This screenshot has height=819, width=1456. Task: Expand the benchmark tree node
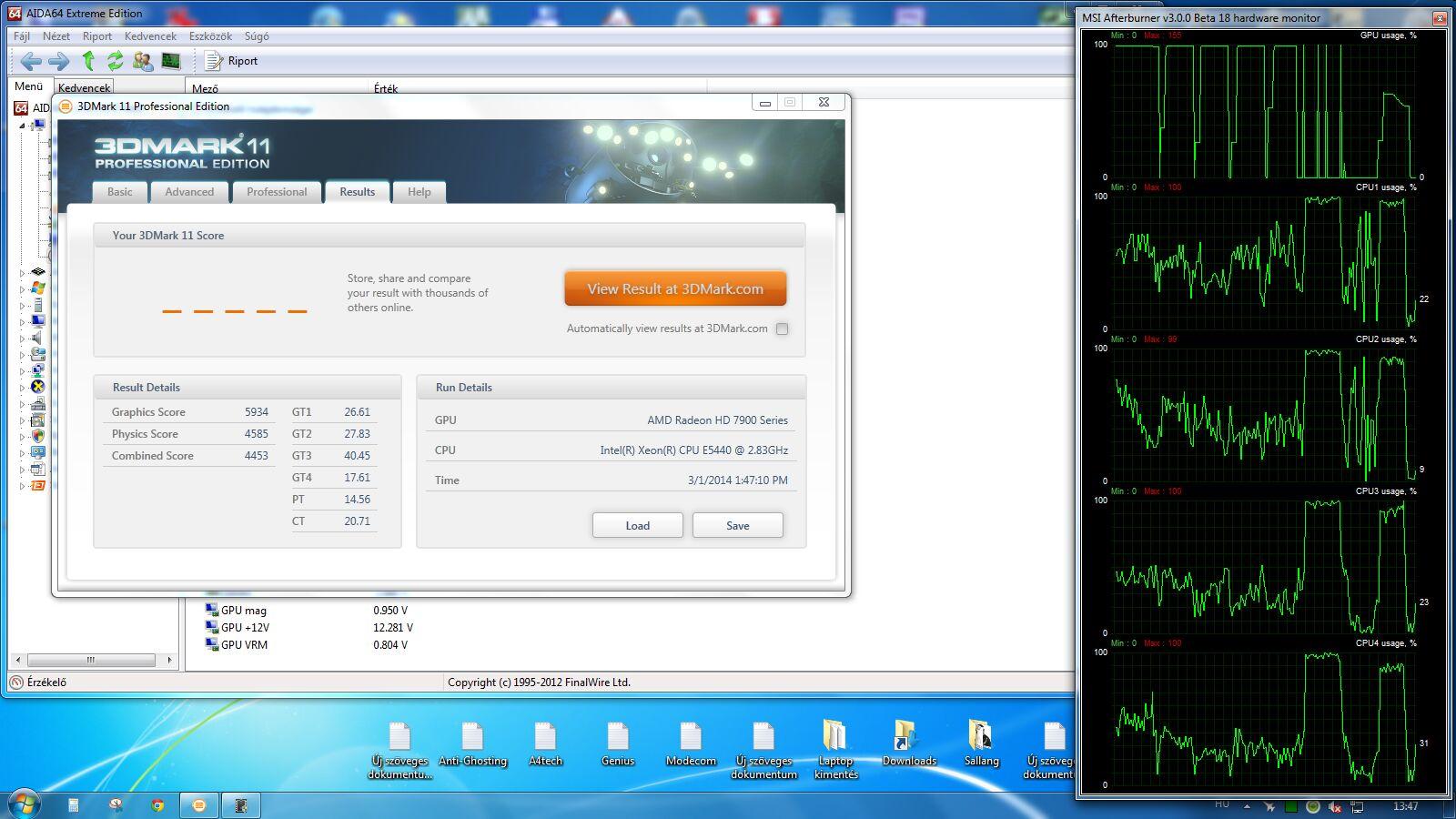23,486
